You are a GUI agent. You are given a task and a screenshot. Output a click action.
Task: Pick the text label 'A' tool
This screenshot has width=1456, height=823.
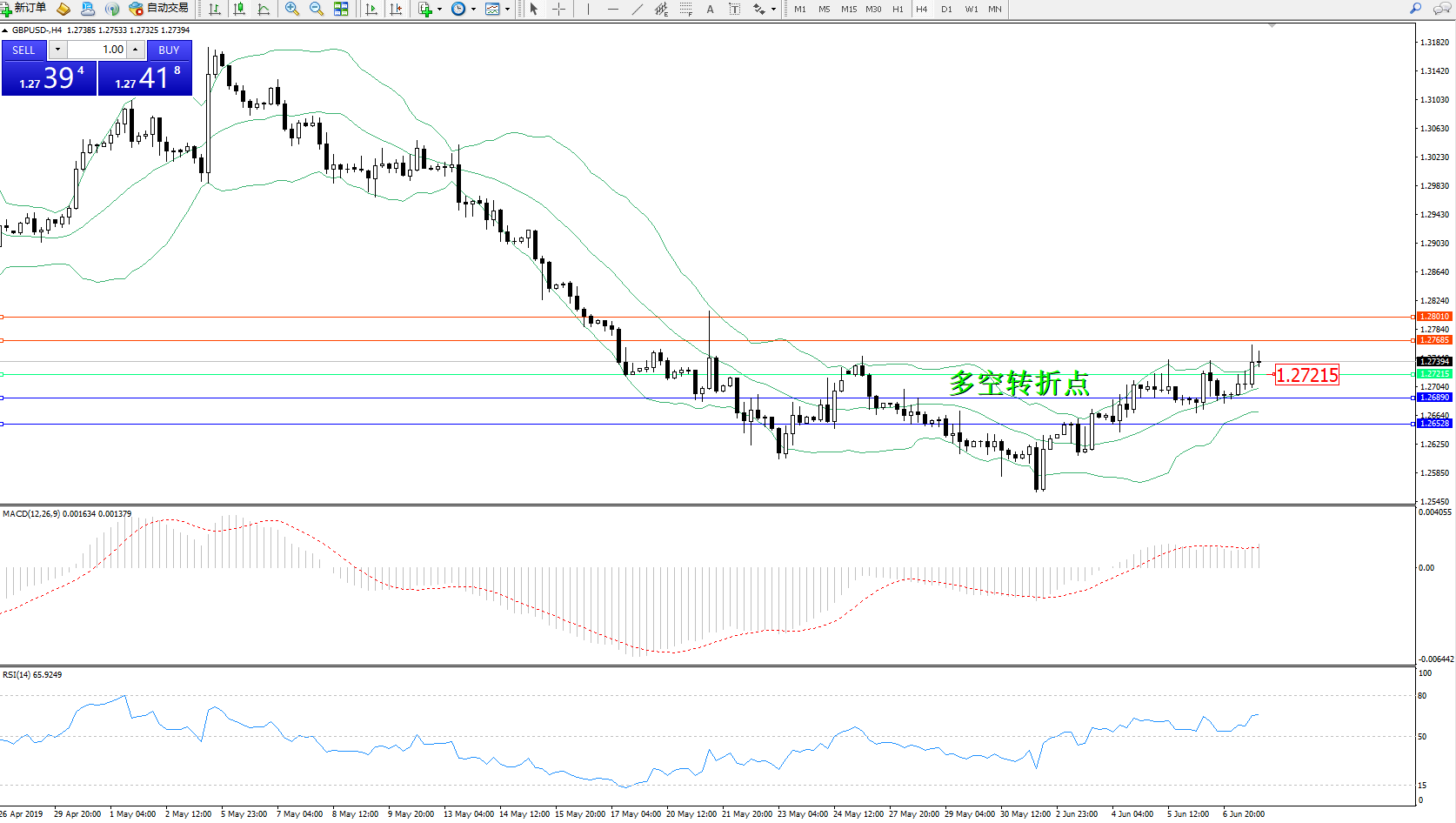pos(710,9)
